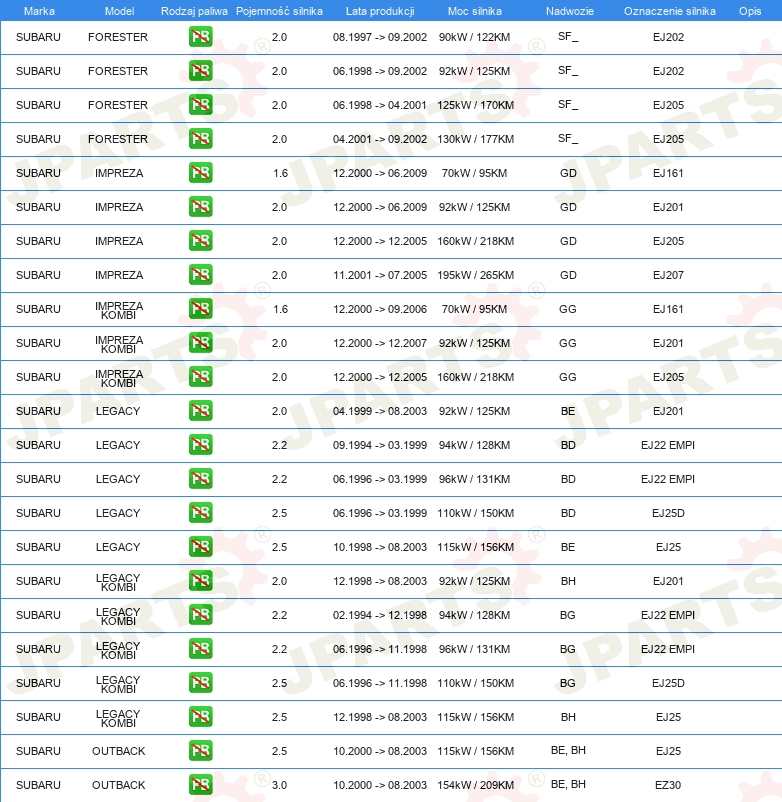The height and width of the screenshot is (802, 782).
Task: Click fuel icon in Legacy Kombi BH EJ201 row
Action: (200, 581)
